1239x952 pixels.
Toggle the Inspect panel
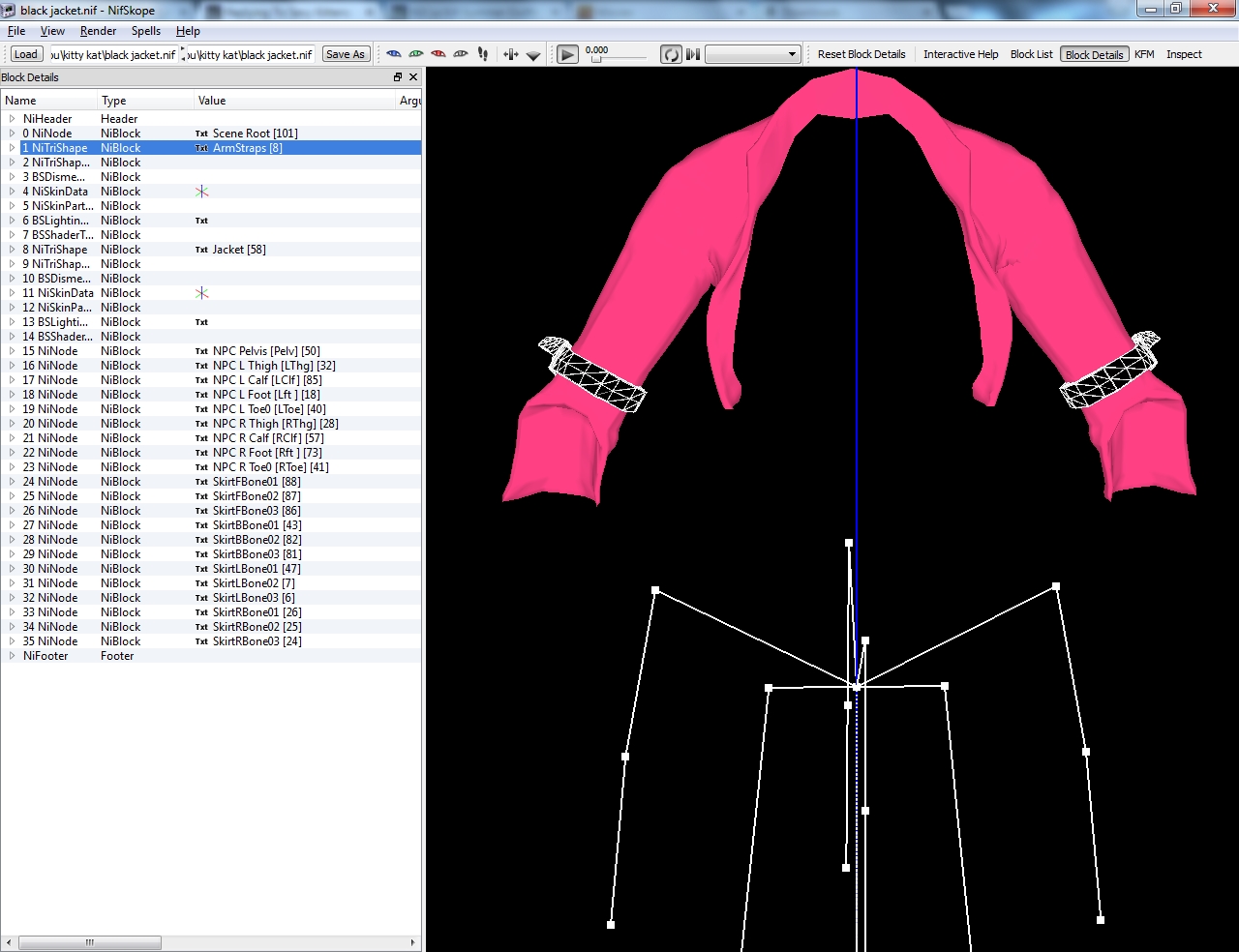(x=1183, y=54)
